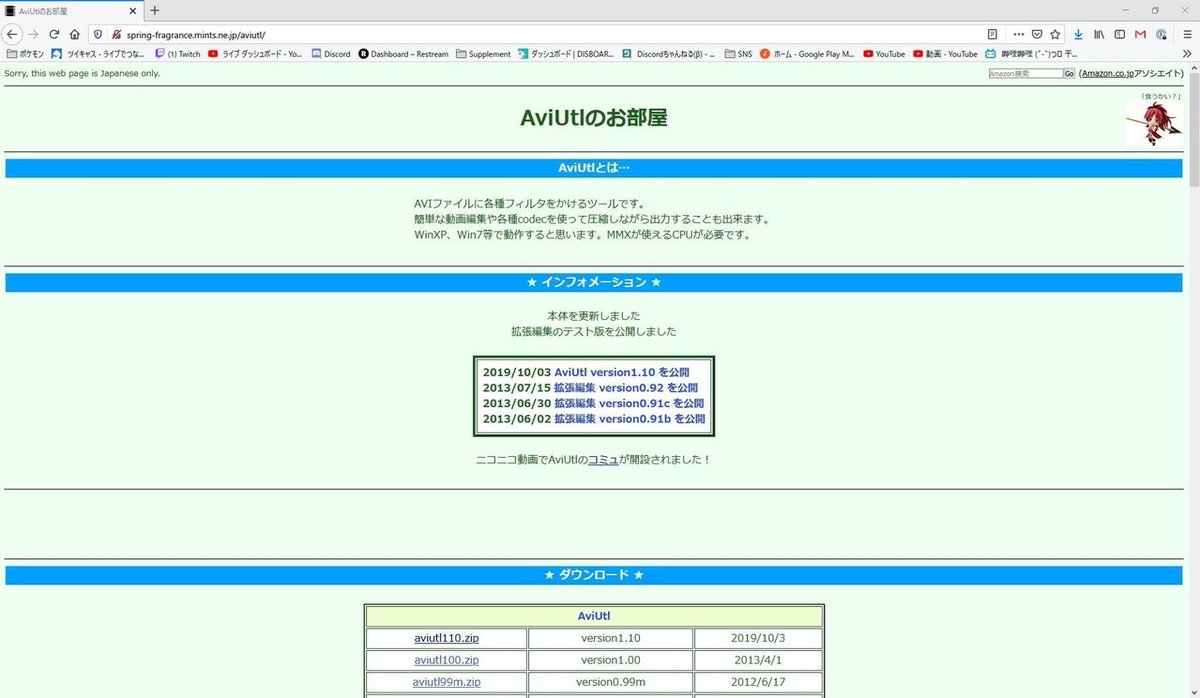The image size is (1200, 698).
Task: Open the browser home page icon
Action: click(x=74, y=34)
